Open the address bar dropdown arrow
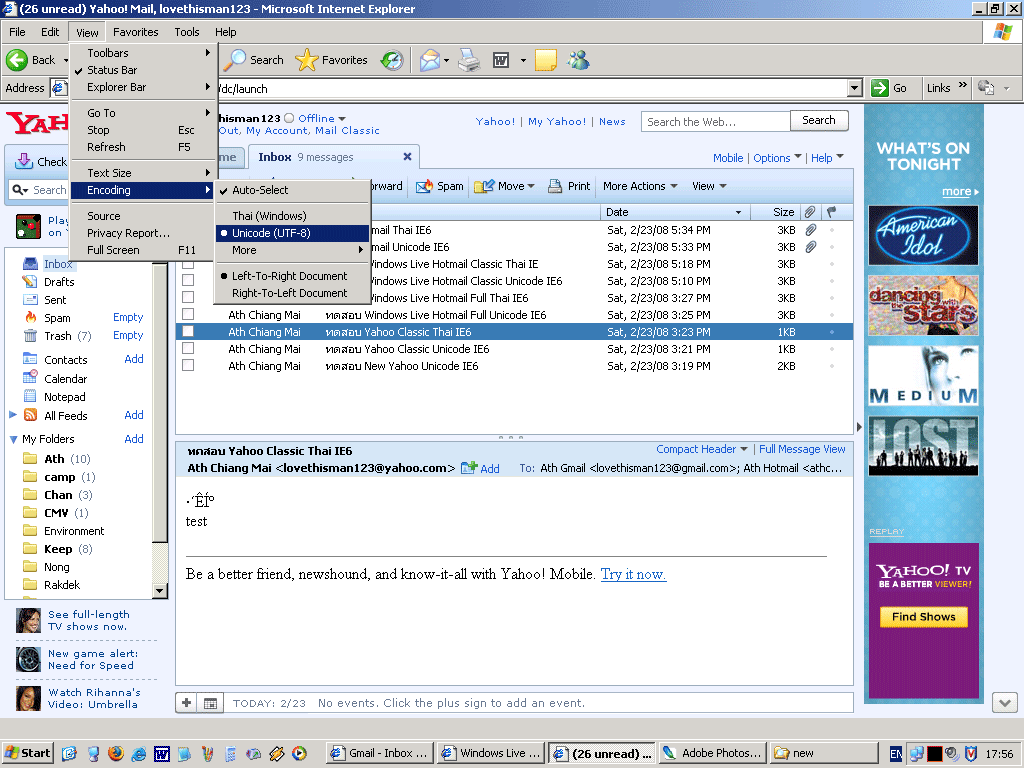 click(854, 88)
